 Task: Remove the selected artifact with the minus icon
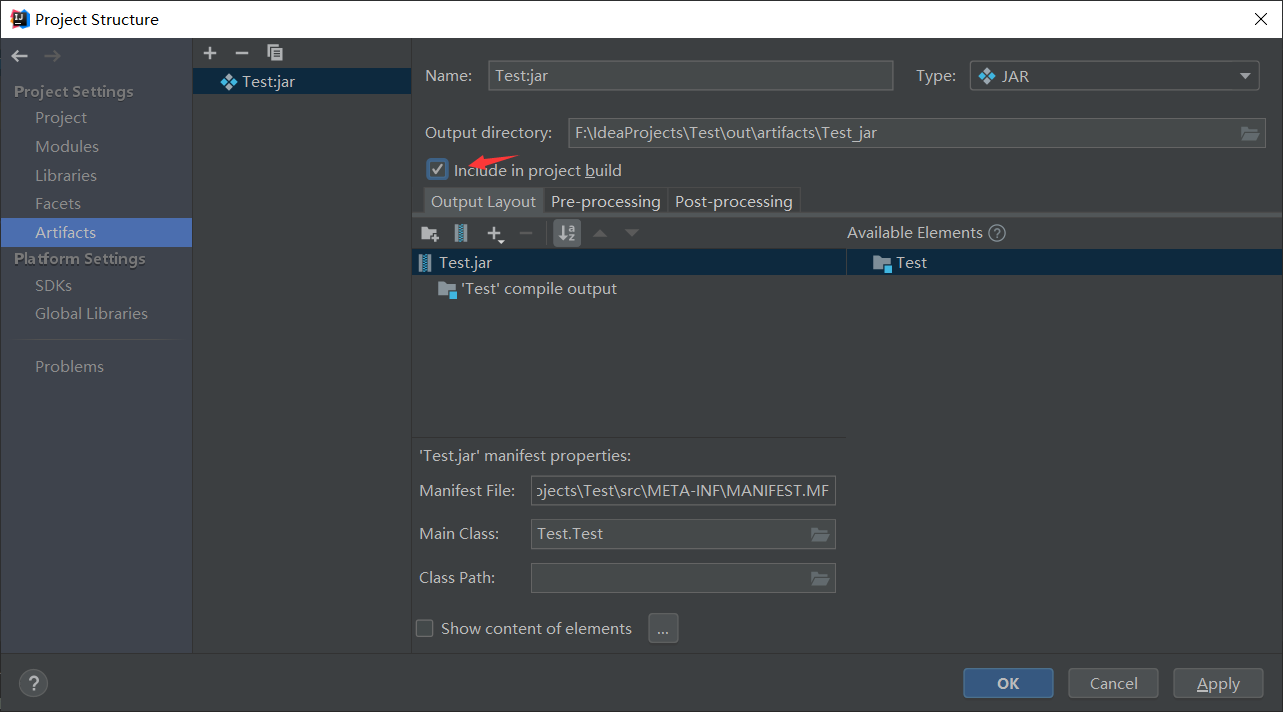[241, 53]
